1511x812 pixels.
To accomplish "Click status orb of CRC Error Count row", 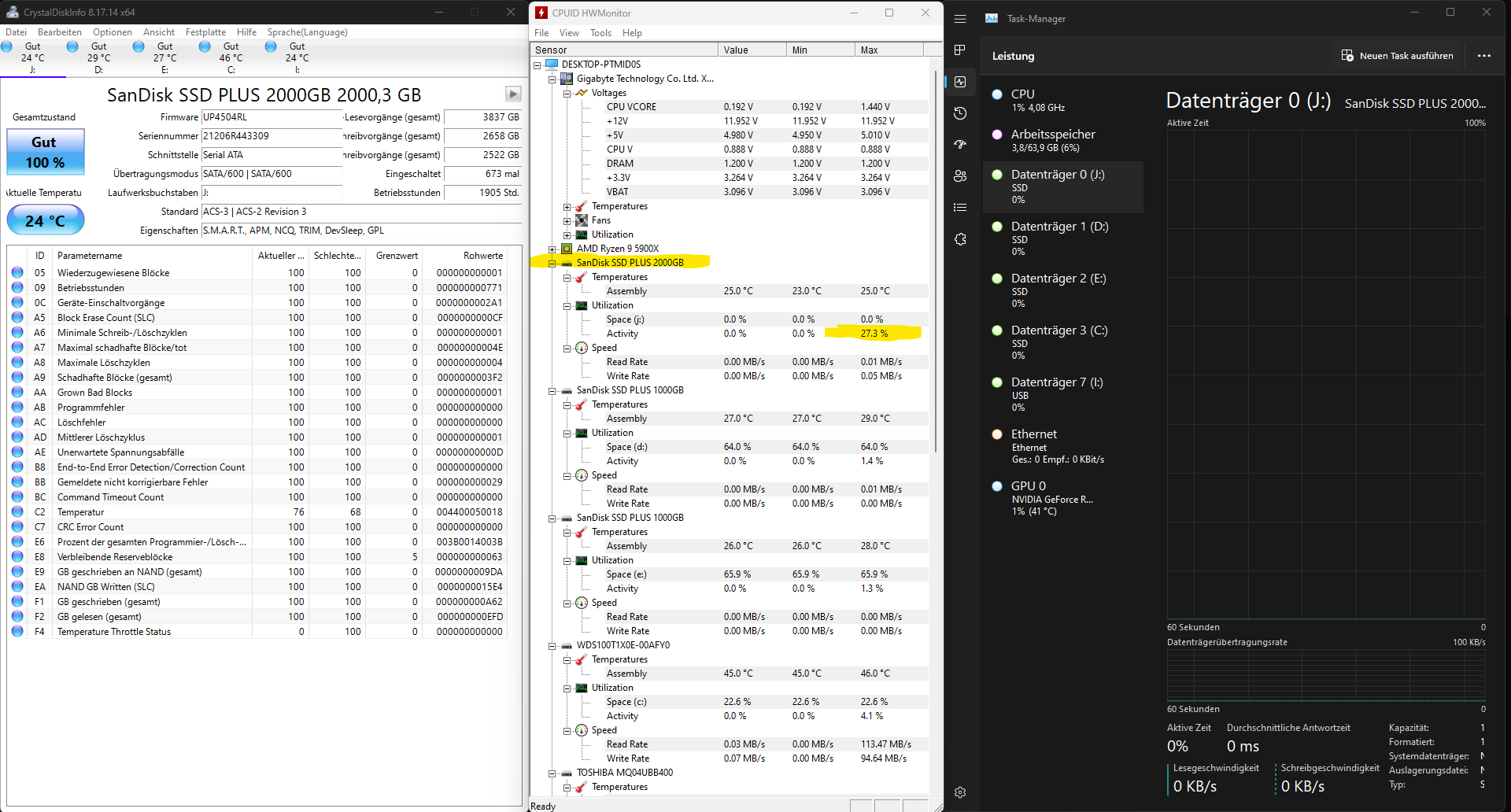I will tap(17, 527).
